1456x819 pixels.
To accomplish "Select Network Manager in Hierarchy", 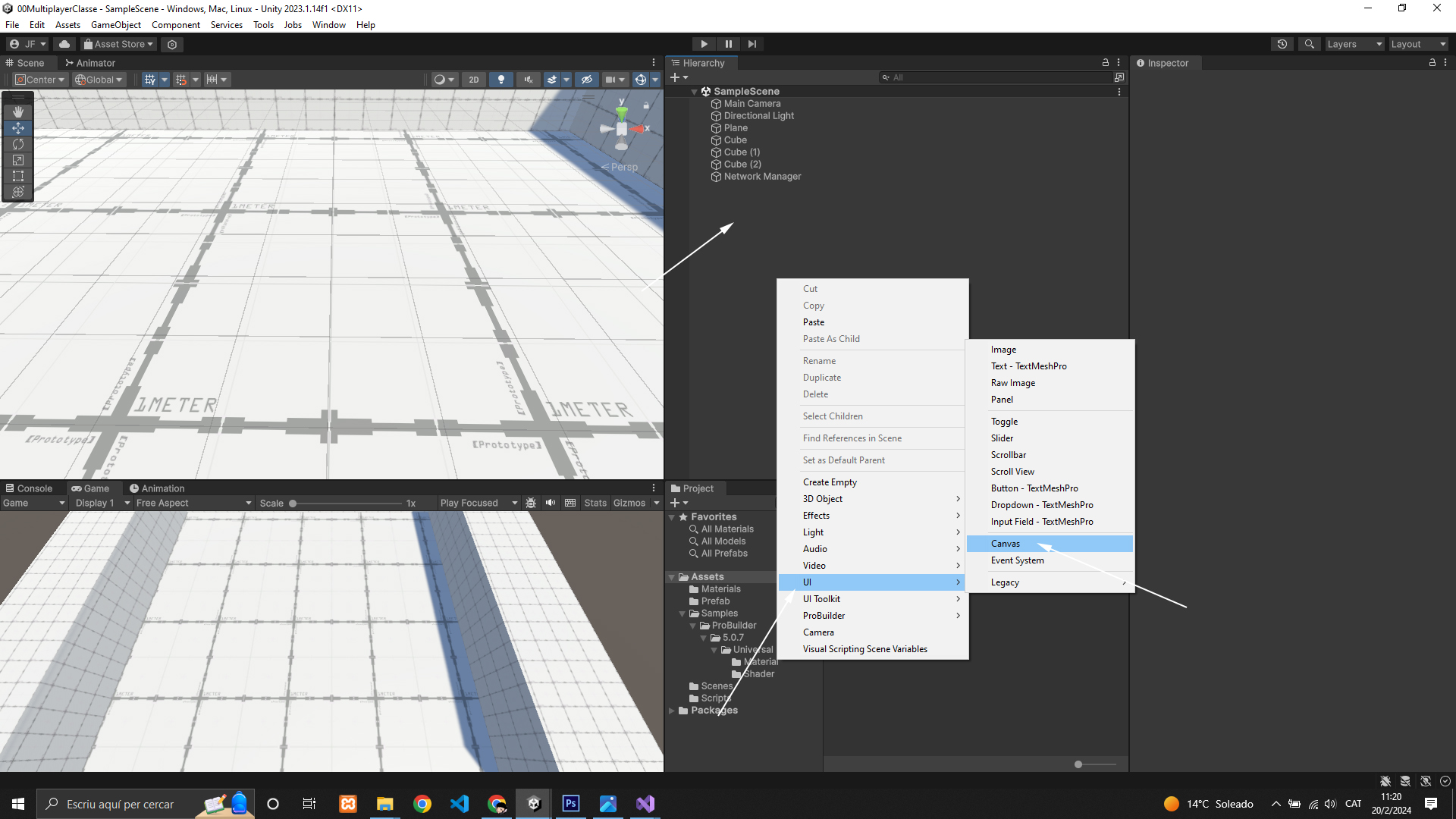I will coord(761,177).
